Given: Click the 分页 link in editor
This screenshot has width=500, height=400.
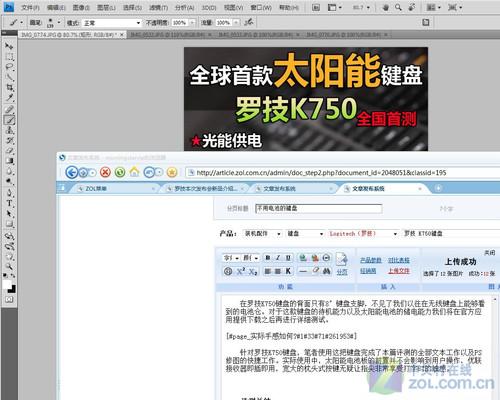Looking at the screenshot, I should click(x=342, y=272).
